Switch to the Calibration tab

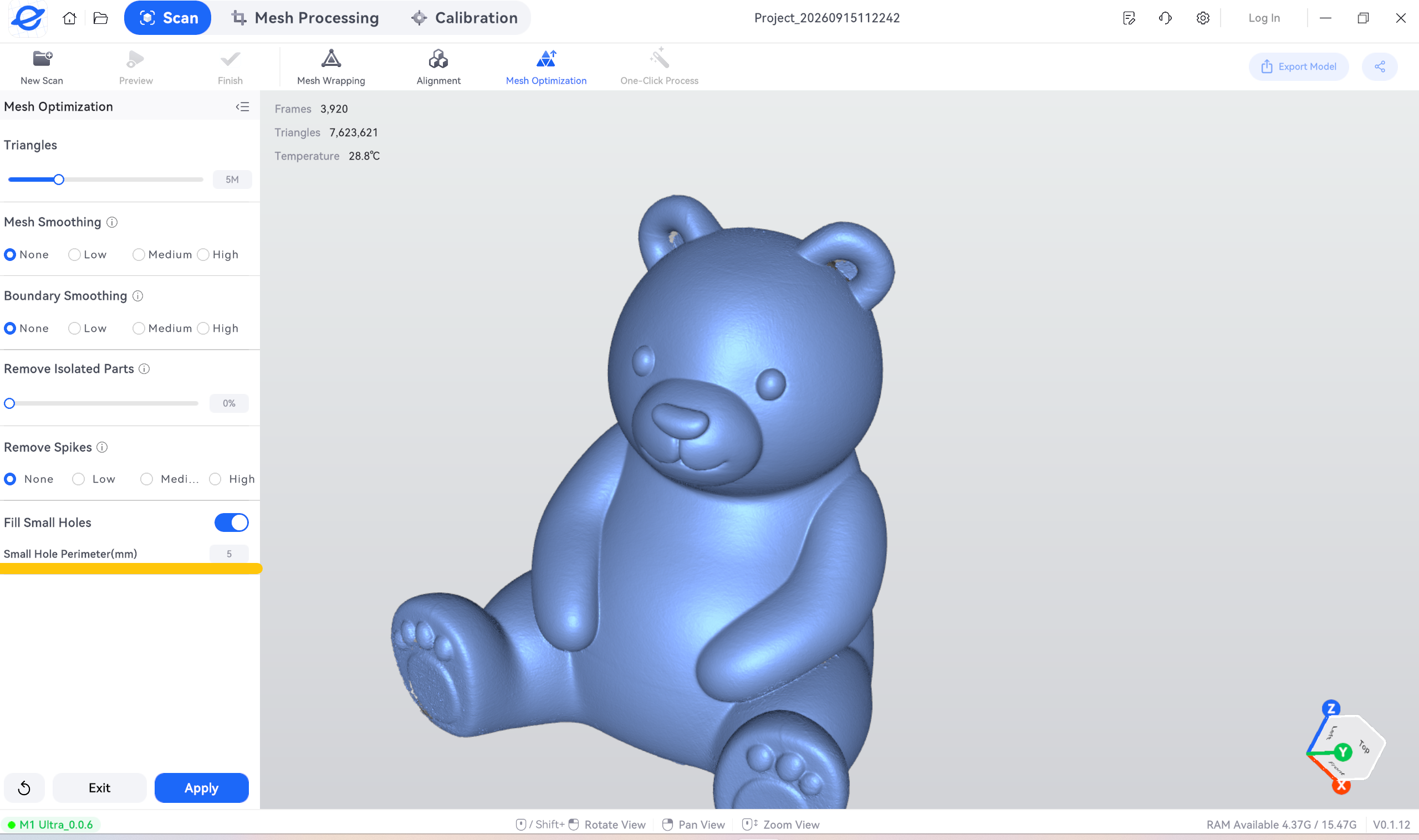[x=465, y=18]
